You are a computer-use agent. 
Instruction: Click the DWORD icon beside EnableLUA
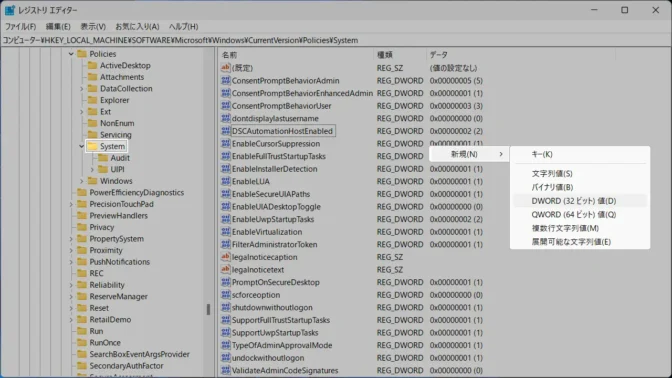click(225, 181)
